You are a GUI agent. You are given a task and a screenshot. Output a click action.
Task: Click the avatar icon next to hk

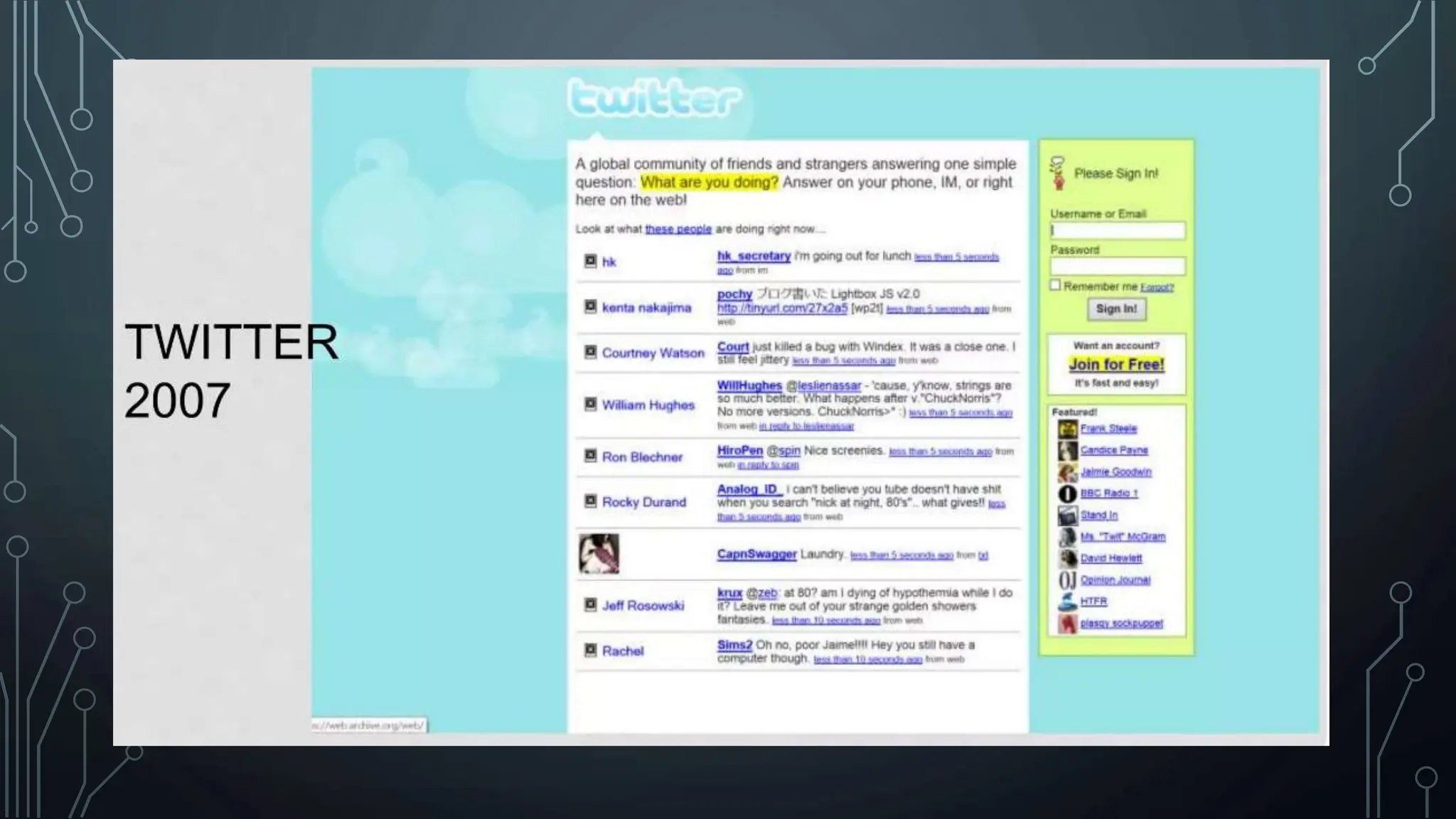pyautogui.click(x=590, y=261)
